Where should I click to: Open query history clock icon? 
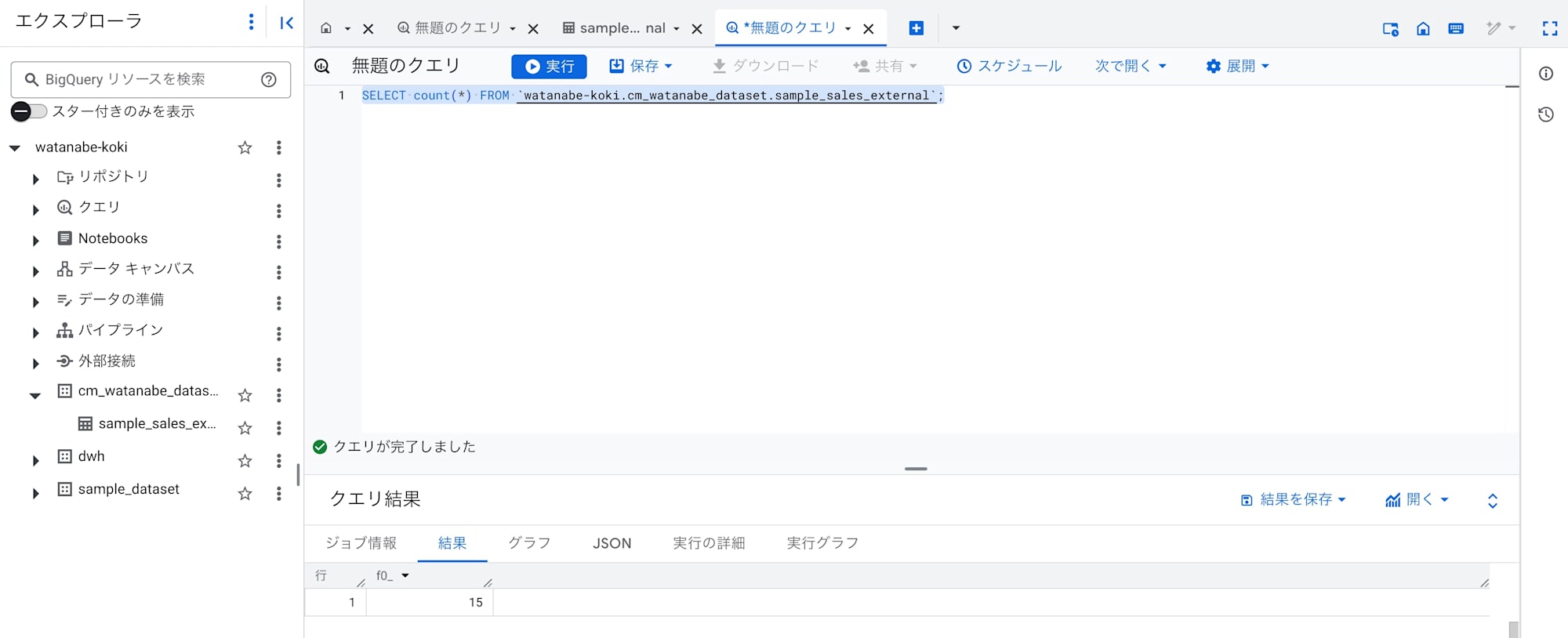[1546, 114]
